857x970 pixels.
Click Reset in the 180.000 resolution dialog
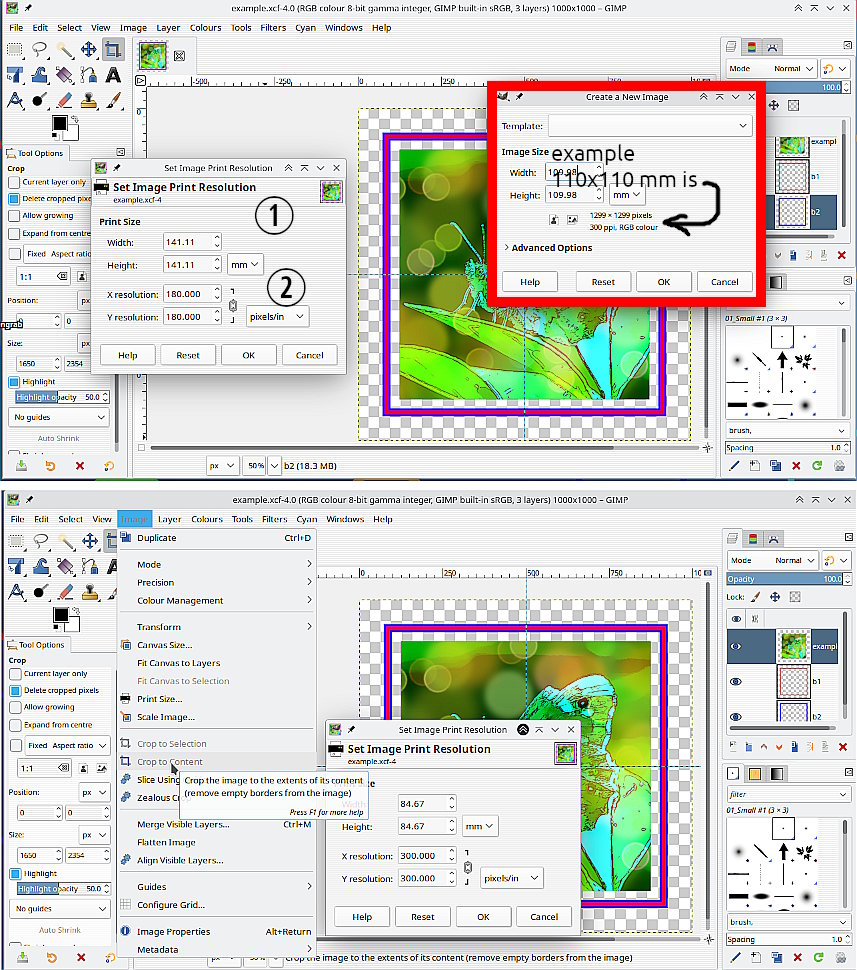[x=187, y=355]
